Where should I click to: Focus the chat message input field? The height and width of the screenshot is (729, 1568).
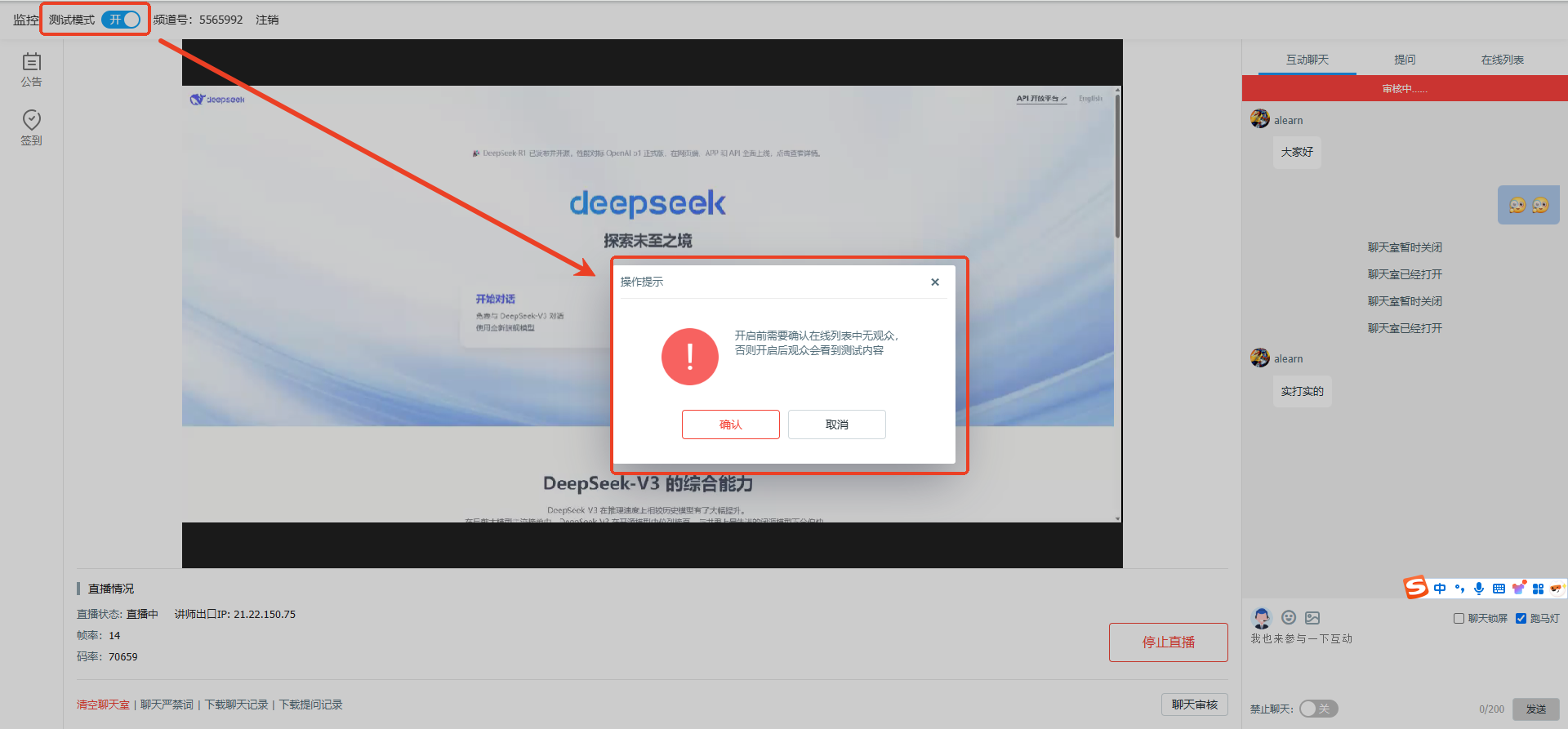pyautogui.click(x=1405, y=660)
